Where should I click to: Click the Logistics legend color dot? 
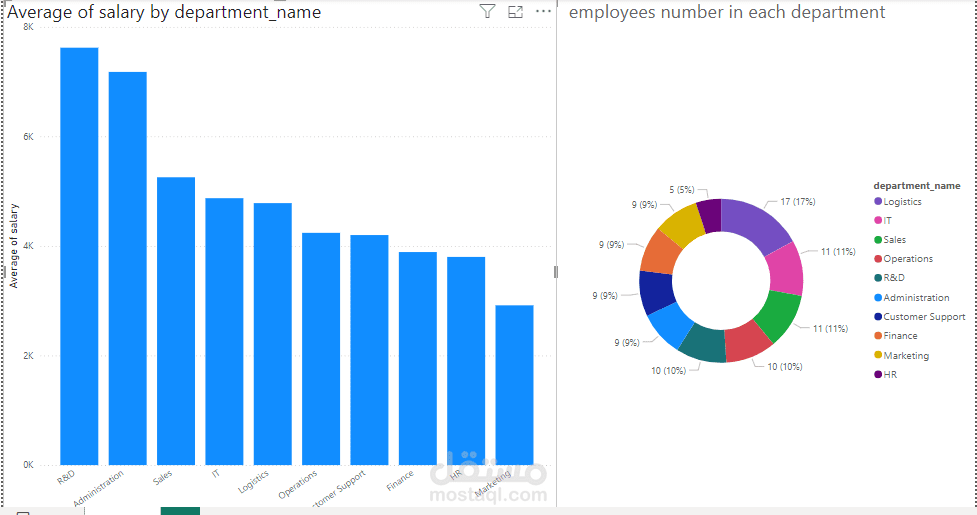878,201
